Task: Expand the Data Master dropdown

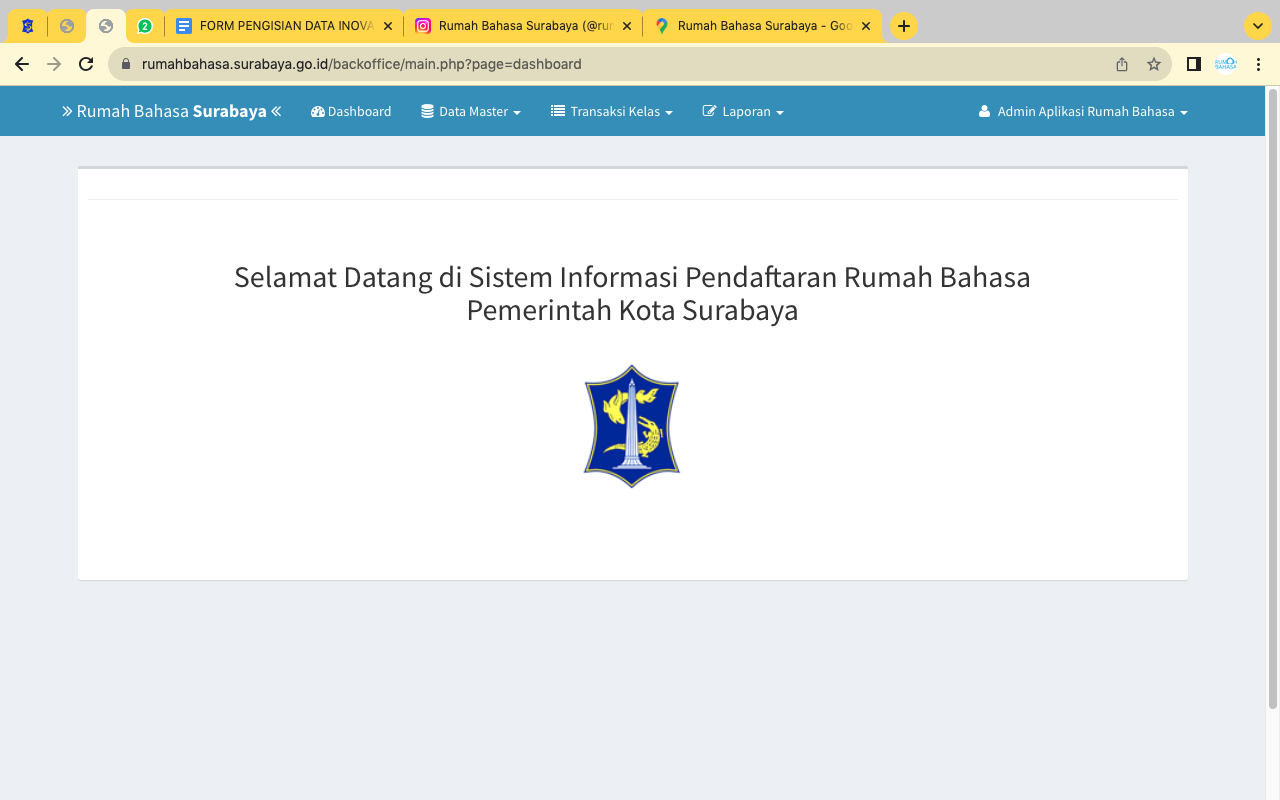Action: (x=471, y=112)
